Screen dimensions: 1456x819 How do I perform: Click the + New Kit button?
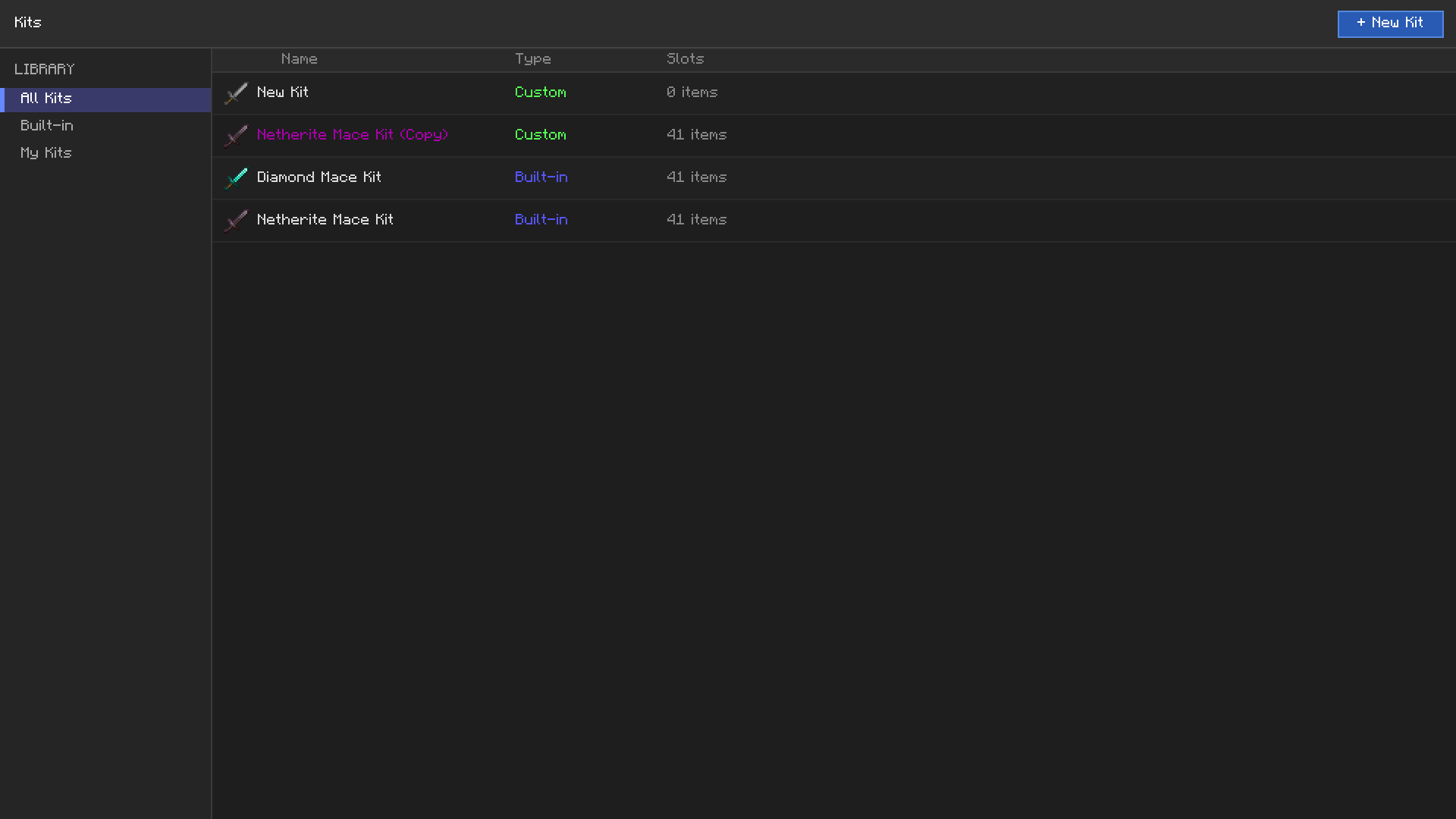pyautogui.click(x=1390, y=24)
